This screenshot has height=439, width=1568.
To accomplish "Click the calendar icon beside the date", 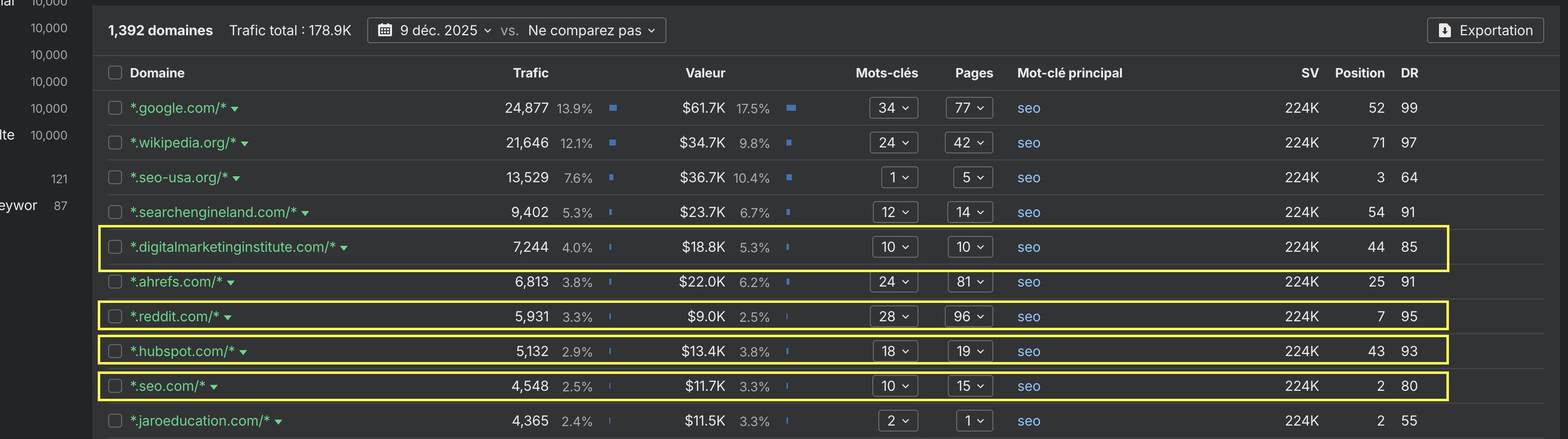I will click(x=385, y=30).
